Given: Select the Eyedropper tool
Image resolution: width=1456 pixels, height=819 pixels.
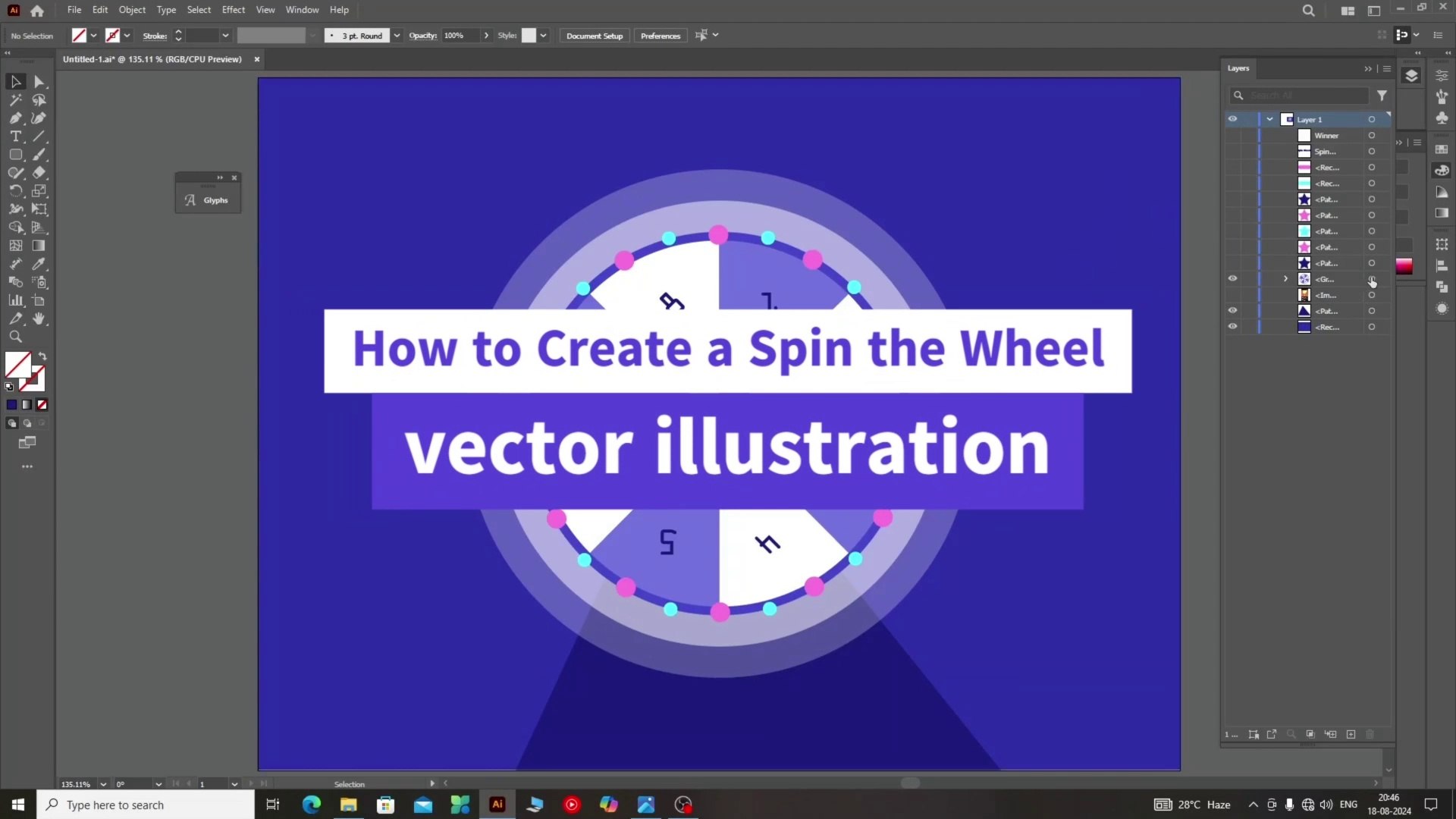Looking at the screenshot, I should click(x=39, y=264).
